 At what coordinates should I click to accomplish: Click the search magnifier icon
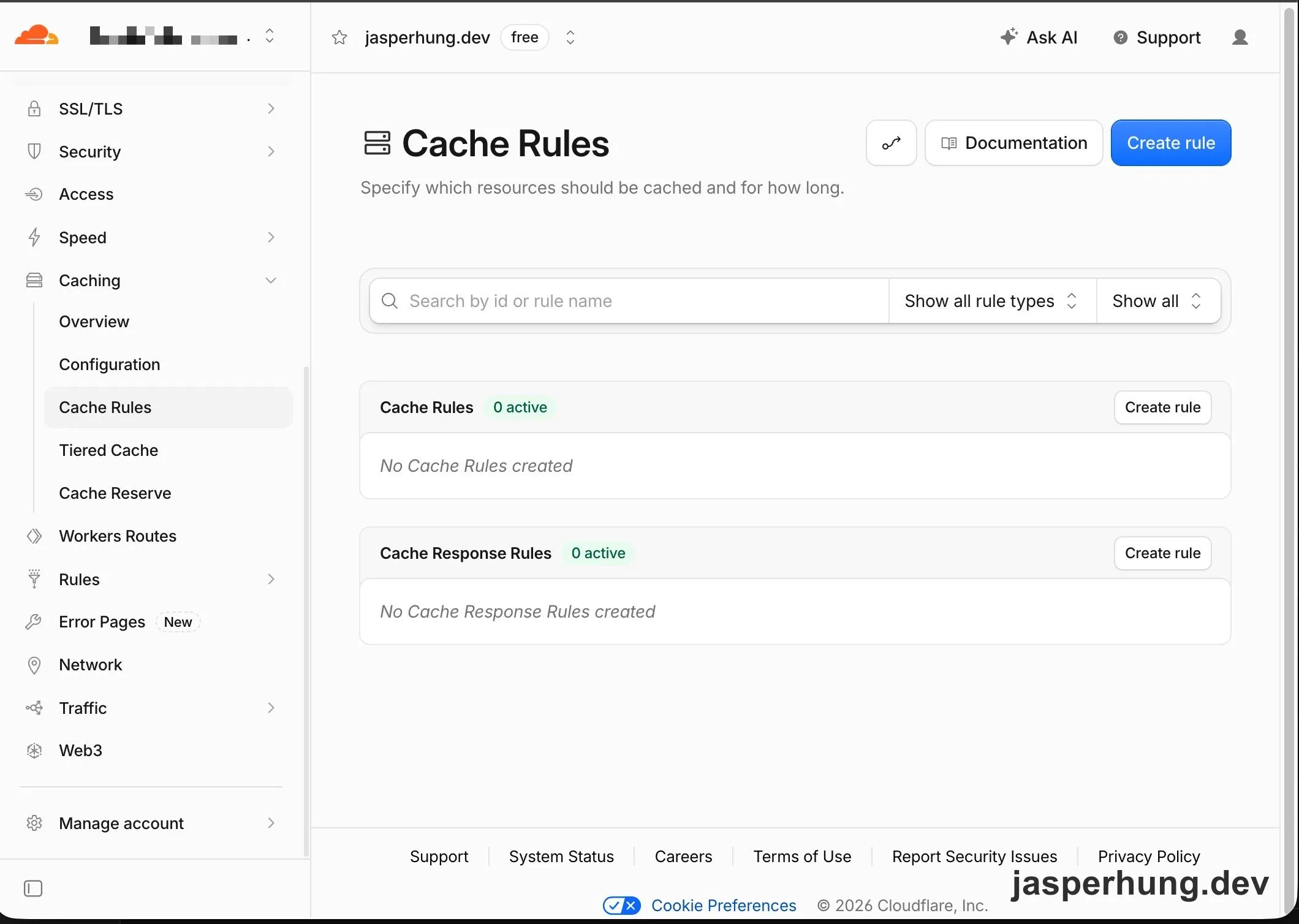point(390,301)
